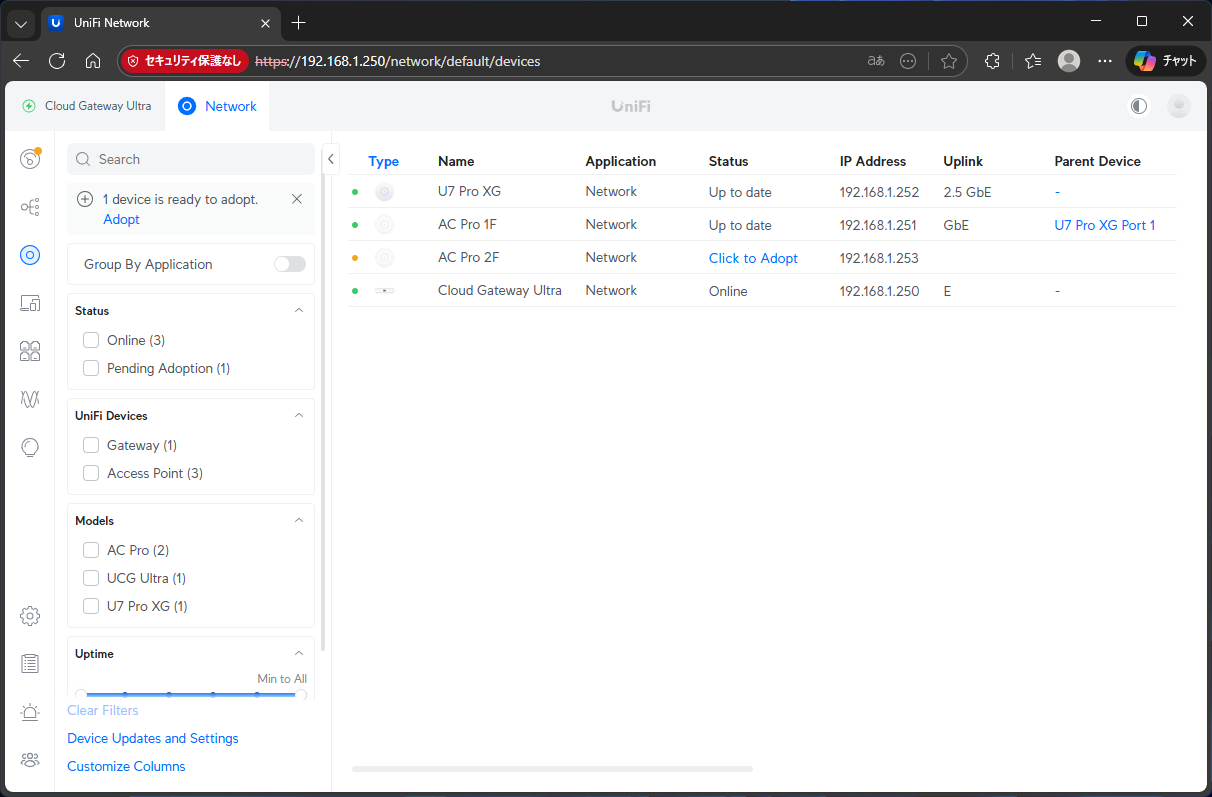Click to Adopt the AC Pro 2F
The image size is (1212, 797).
pyautogui.click(x=753, y=258)
